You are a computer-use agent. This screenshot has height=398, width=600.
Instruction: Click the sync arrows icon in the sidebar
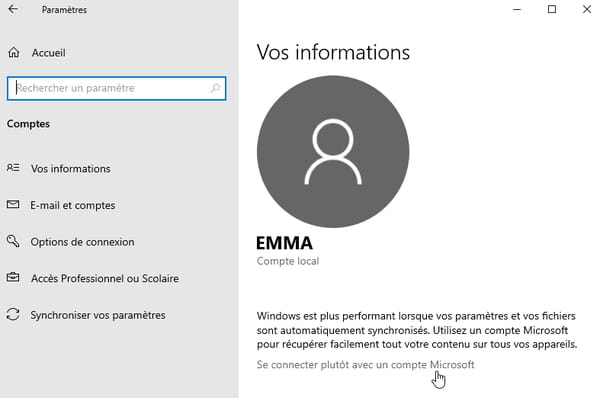click(13, 315)
